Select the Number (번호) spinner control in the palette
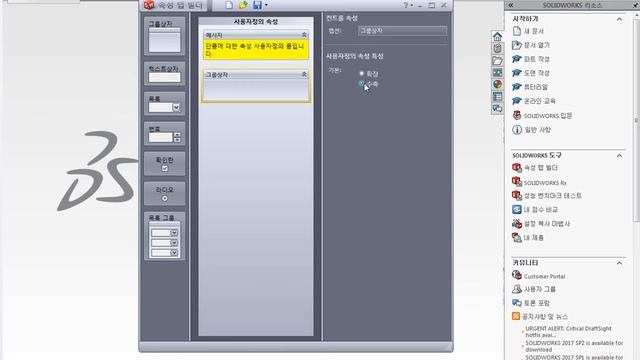 tap(164, 133)
